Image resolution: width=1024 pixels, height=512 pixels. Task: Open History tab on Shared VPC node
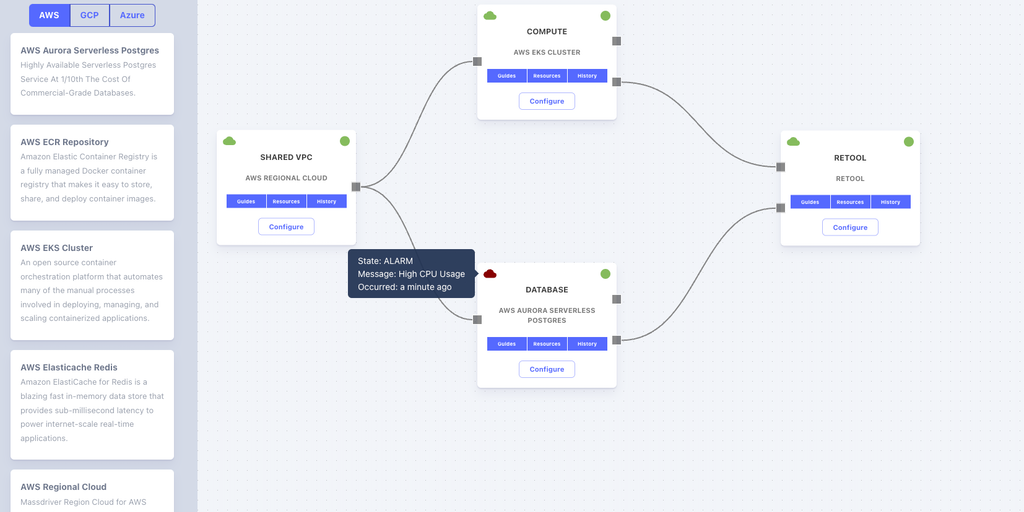(327, 201)
